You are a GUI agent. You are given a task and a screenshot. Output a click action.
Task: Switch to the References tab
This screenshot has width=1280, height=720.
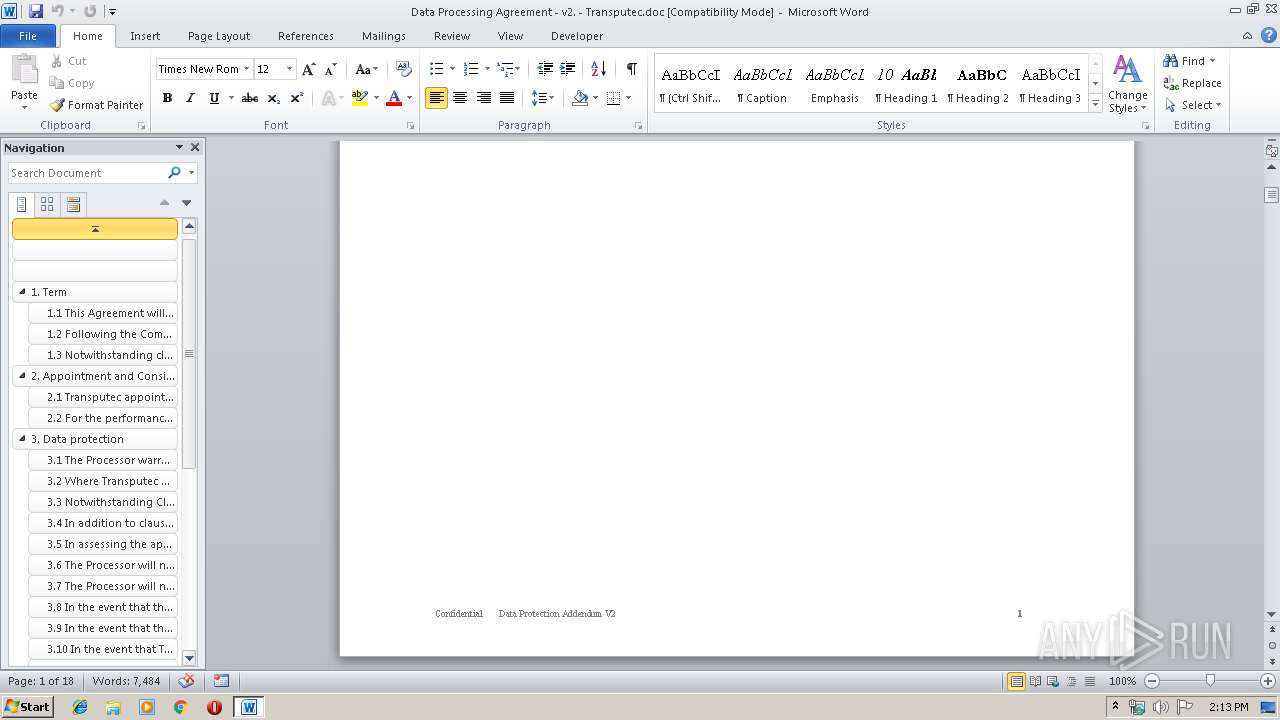tap(306, 36)
